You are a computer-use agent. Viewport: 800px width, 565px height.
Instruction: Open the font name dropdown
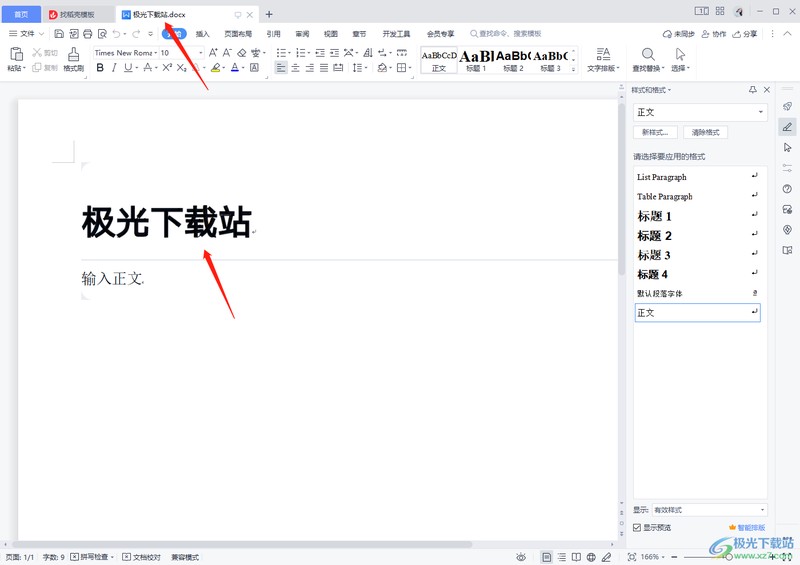tap(156, 53)
